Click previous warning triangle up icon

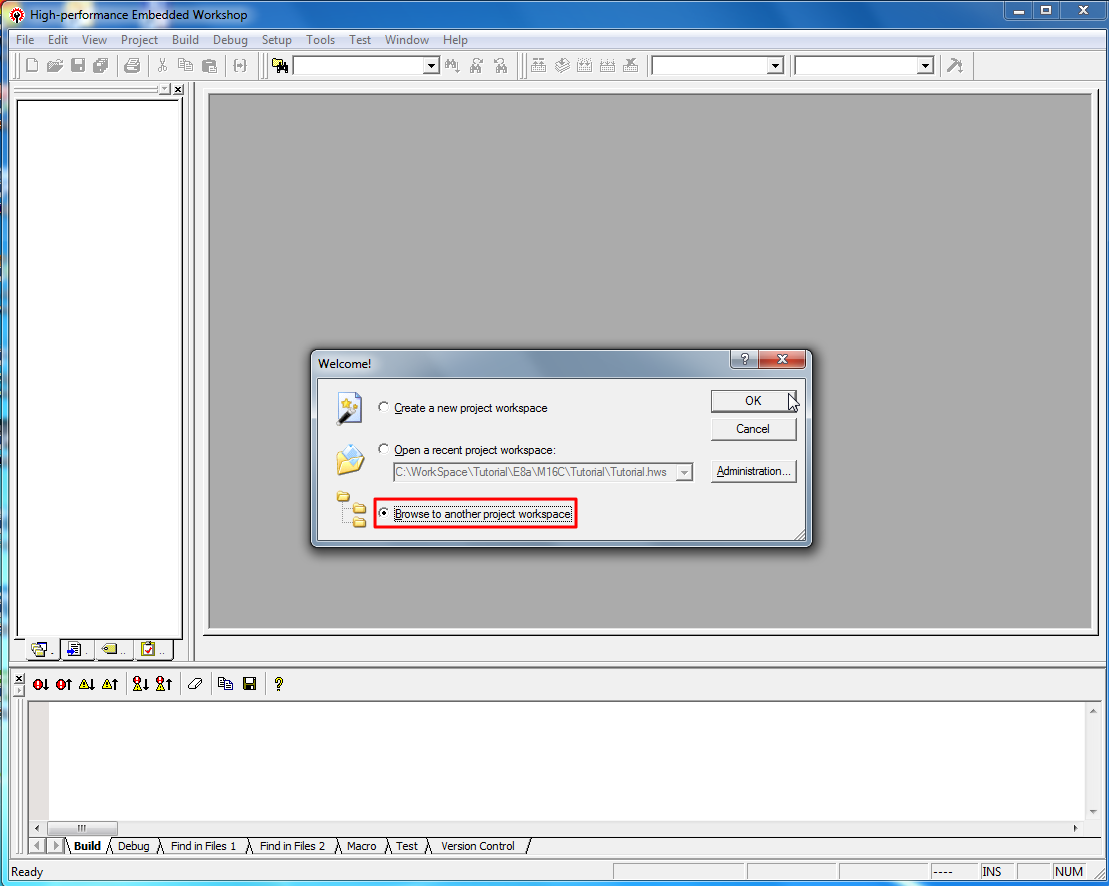point(110,684)
